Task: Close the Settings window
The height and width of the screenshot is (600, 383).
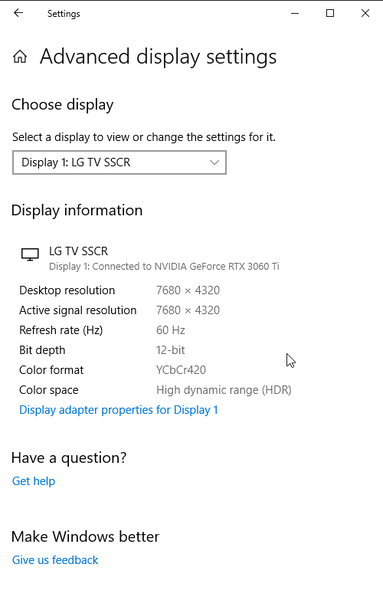Action: tap(365, 13)
